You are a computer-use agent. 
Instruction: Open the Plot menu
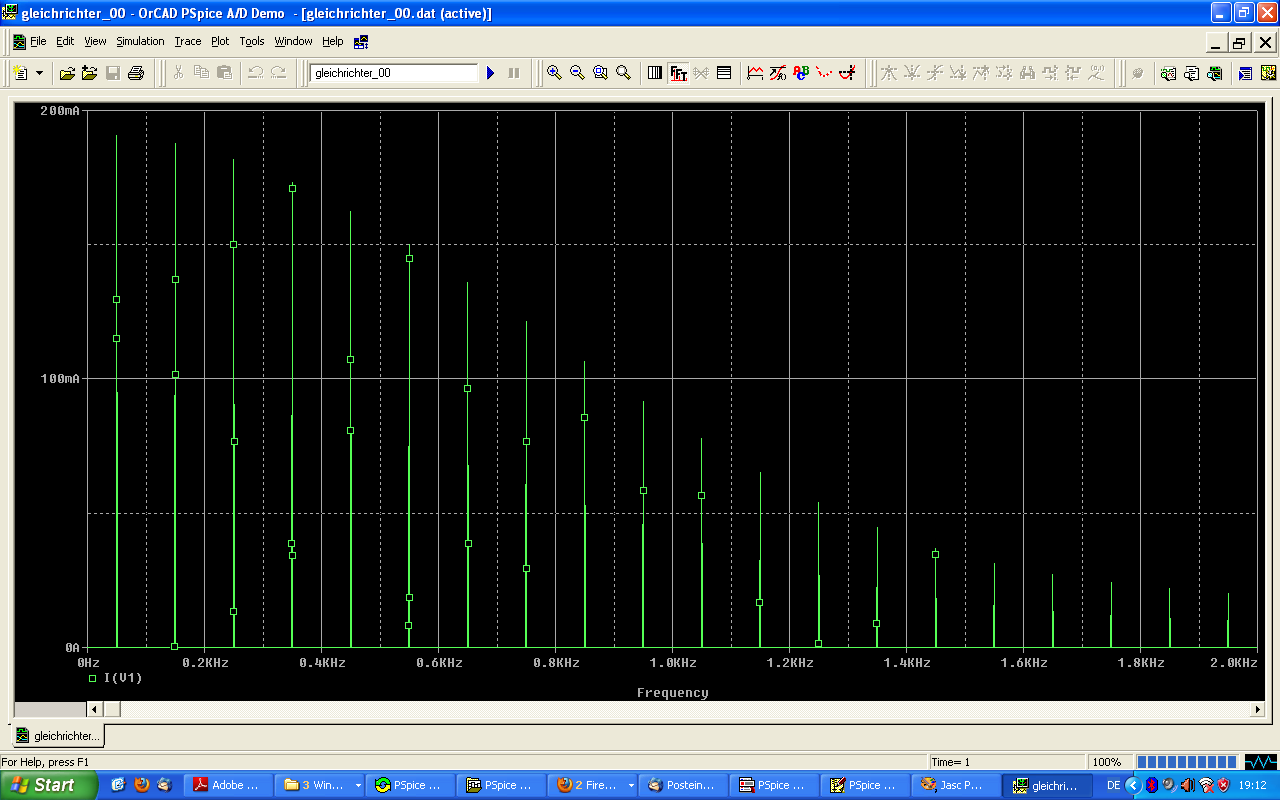(x=220, y=41)
